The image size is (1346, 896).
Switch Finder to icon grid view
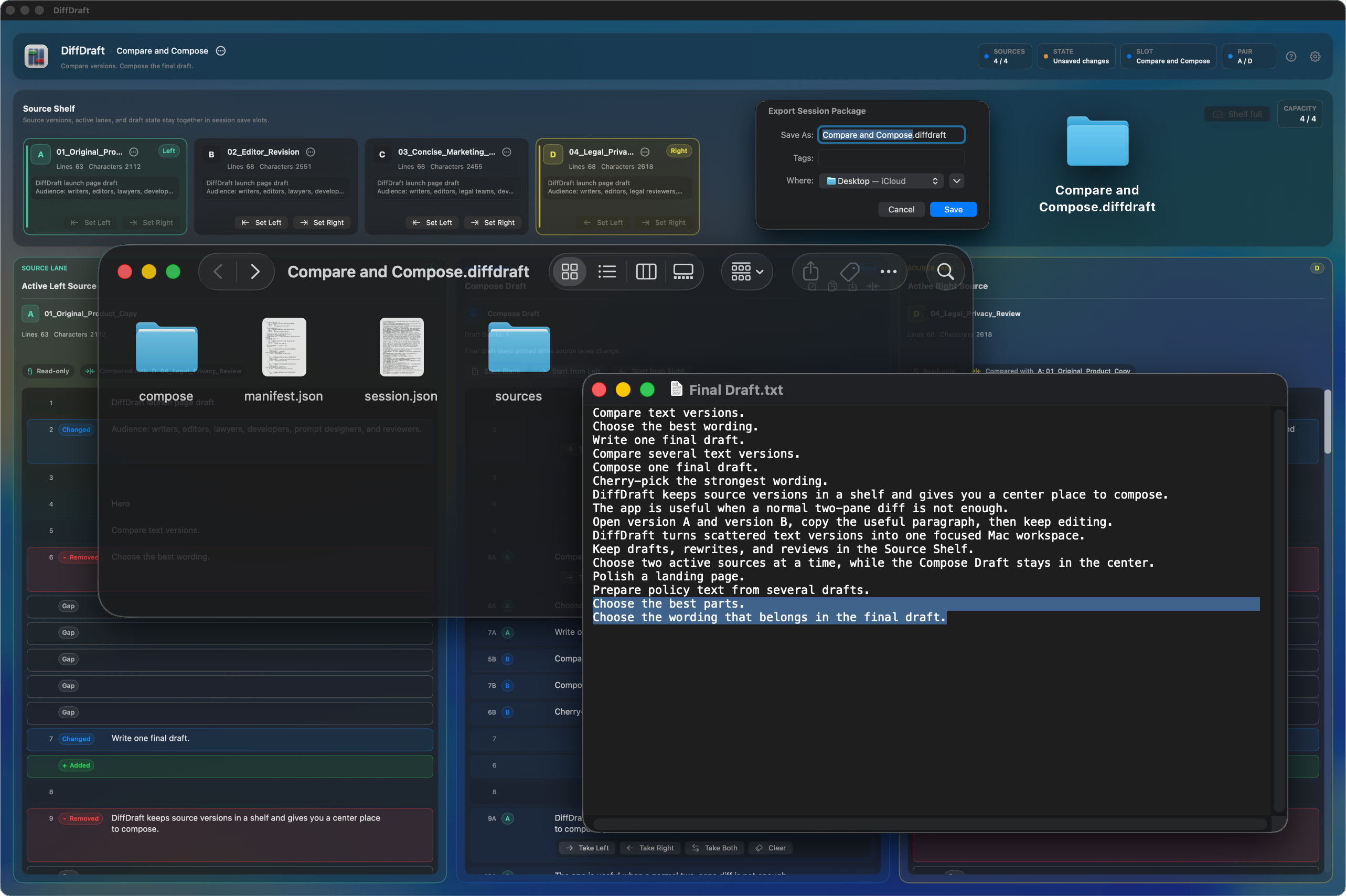tap(569, 272)
